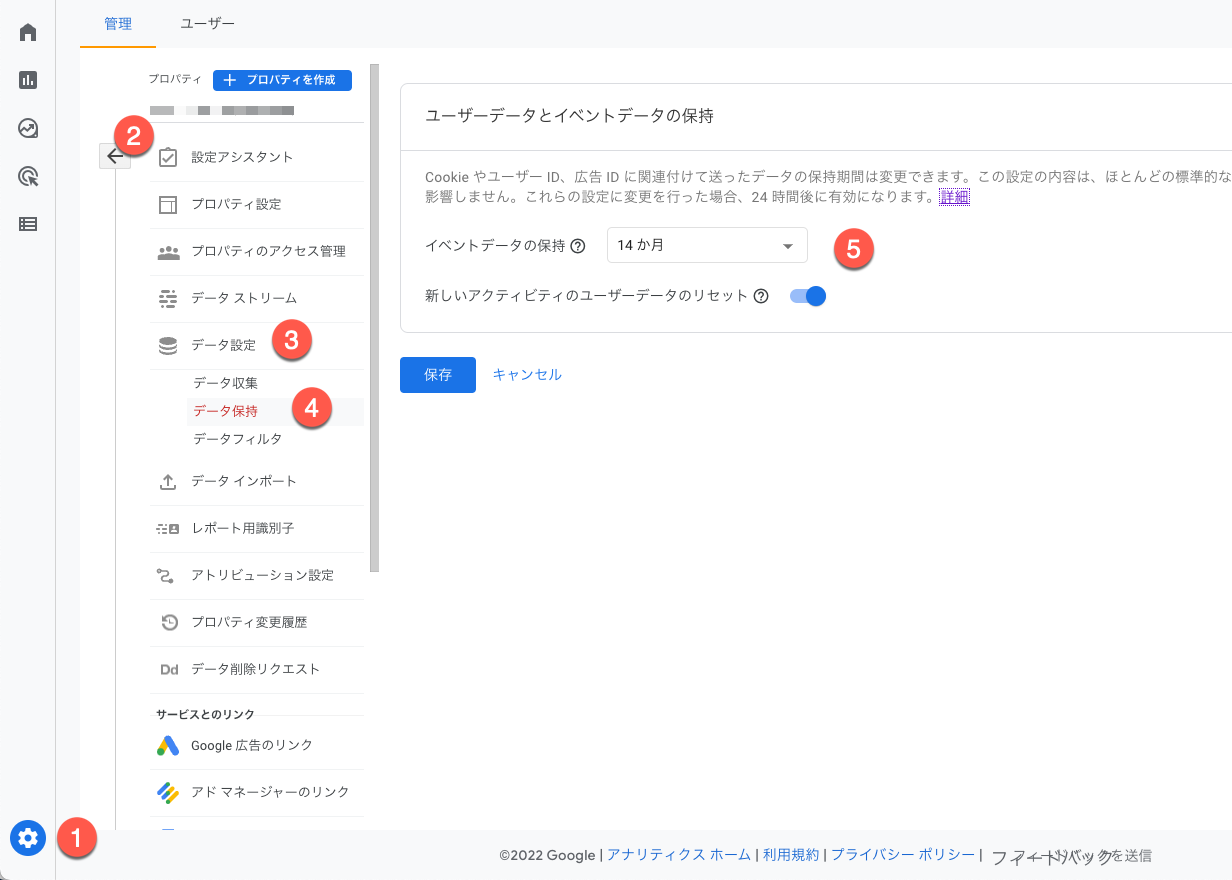Image resolution: width=1232 pixels, height=880 pixels.
Task: Open Reports bar chart icon
Action: 28,81
